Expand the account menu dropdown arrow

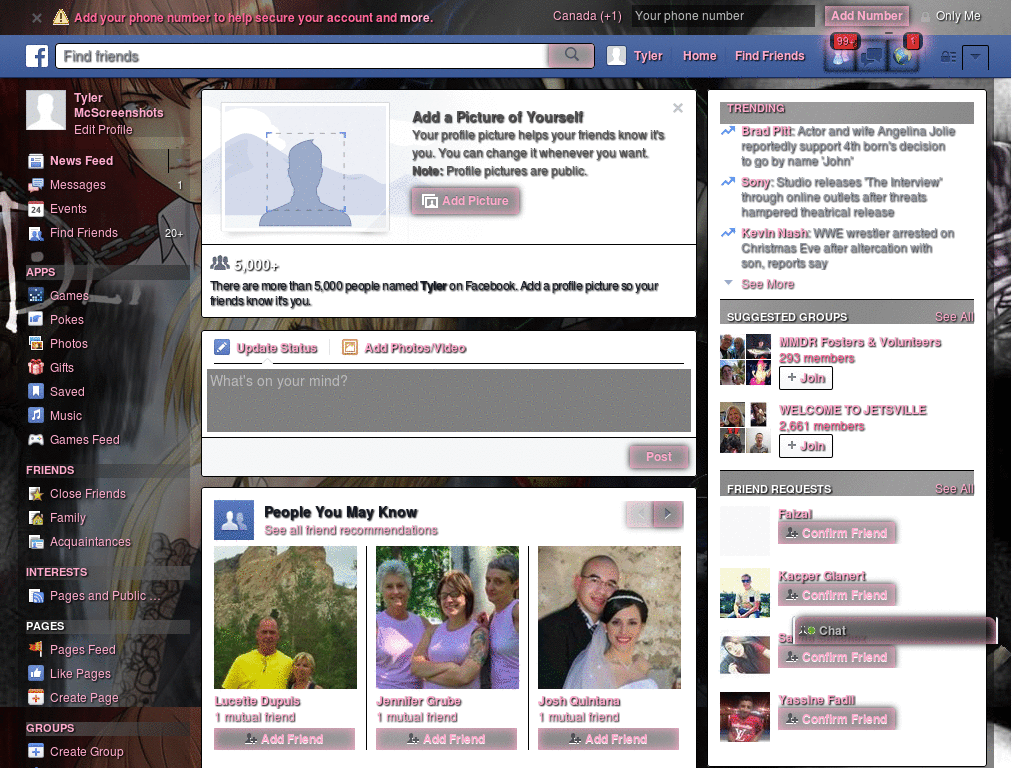(x=975, y=57)
